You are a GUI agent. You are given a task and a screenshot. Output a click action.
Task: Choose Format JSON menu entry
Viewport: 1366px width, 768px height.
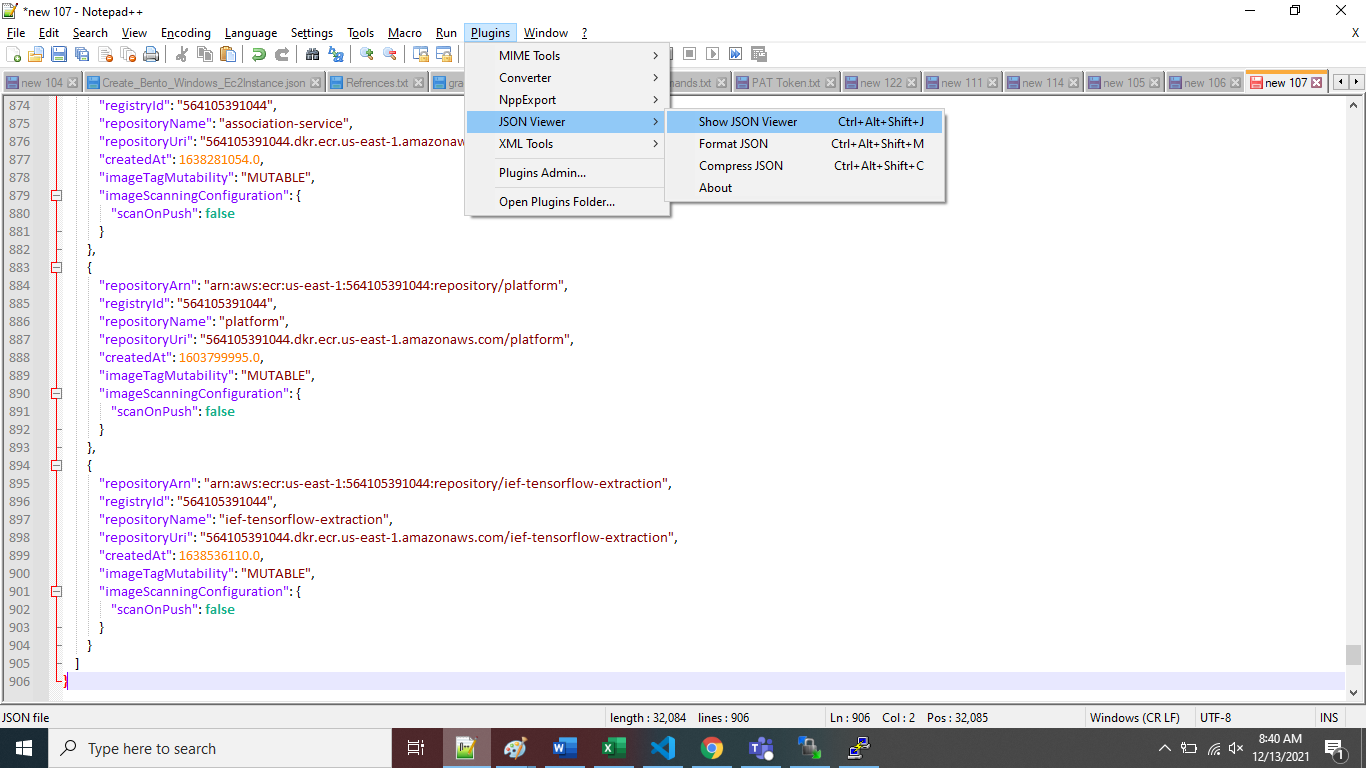[805, 144]
